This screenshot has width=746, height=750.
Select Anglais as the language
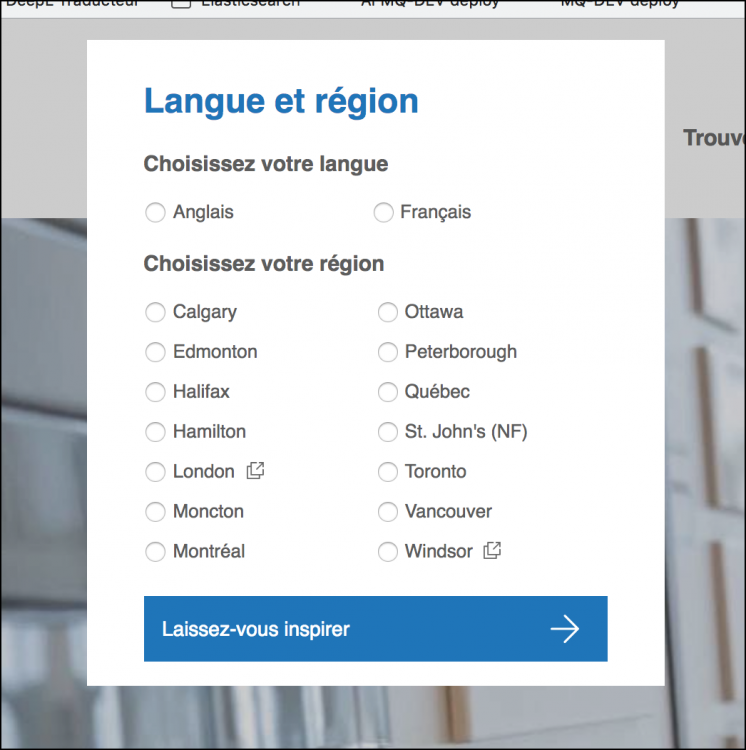(155, 212)
